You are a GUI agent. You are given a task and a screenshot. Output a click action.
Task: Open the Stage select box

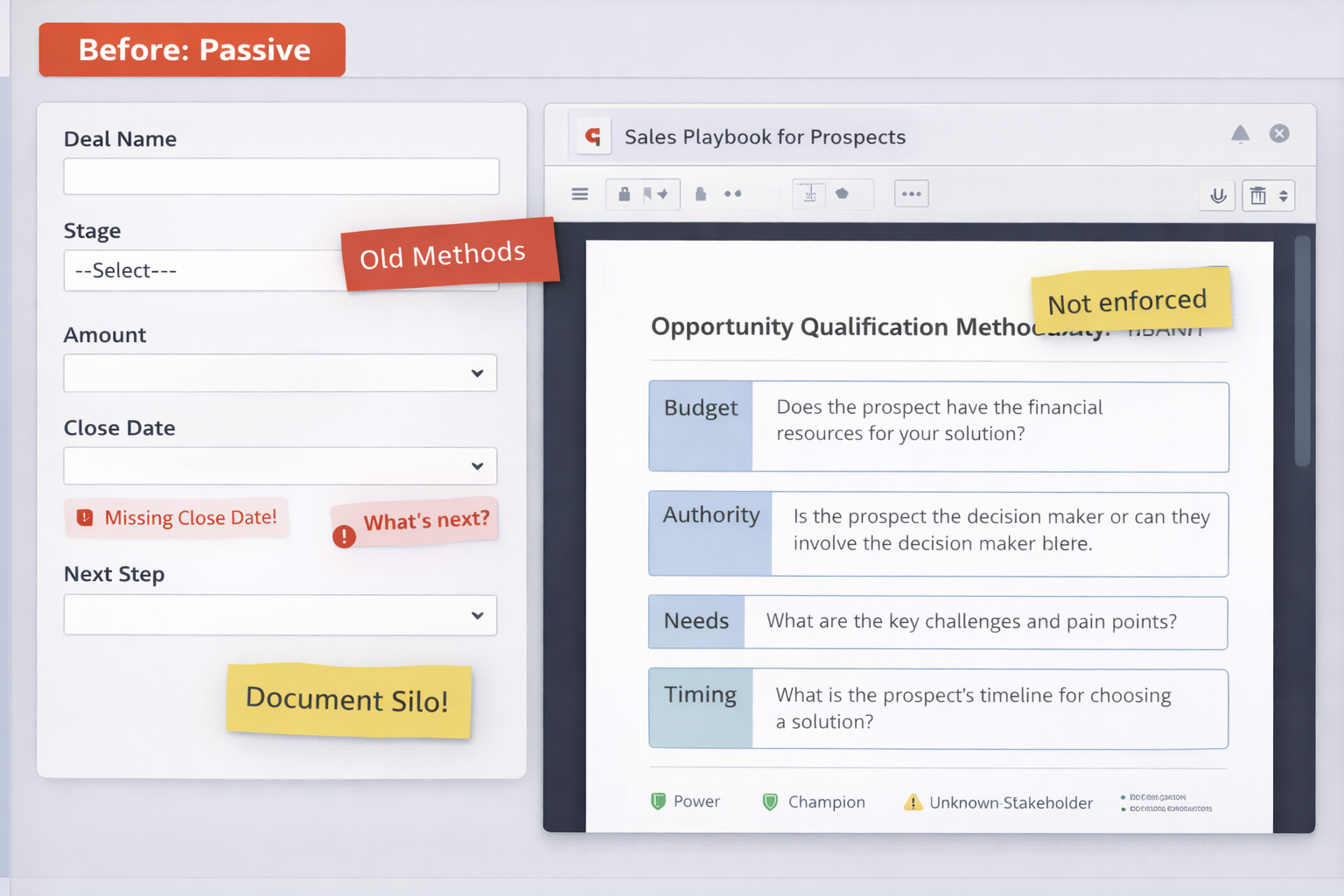click(201, 271)
